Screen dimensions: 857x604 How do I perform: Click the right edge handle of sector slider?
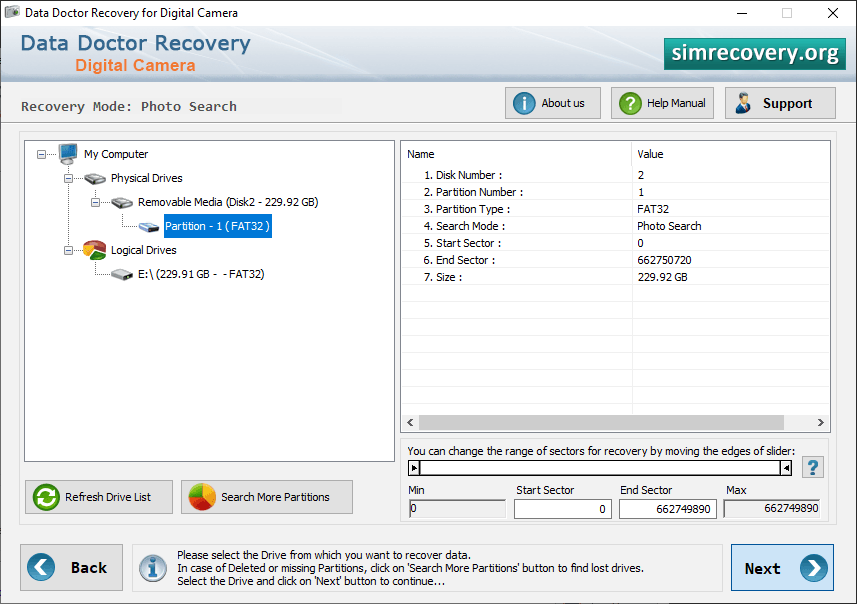coord(786,468)
